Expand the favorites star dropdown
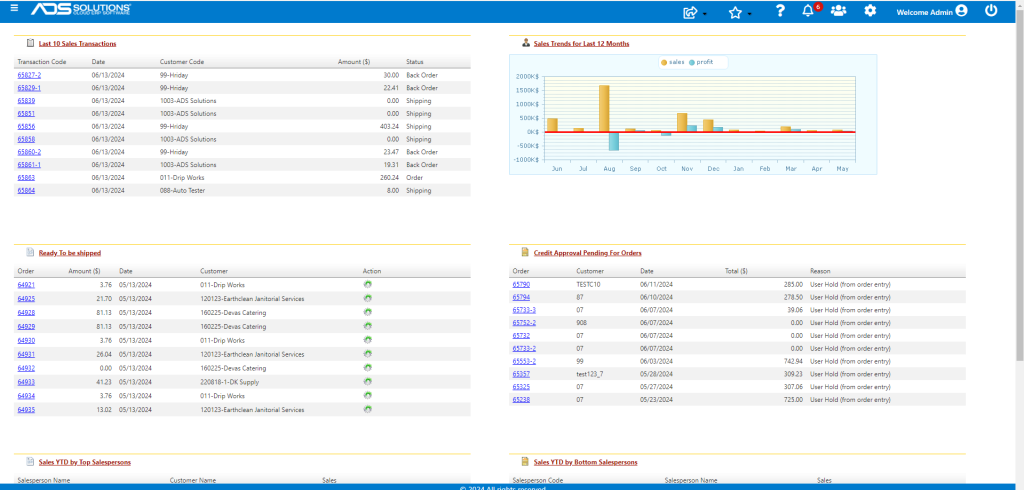1024x490 pixels. pos(749,14)
